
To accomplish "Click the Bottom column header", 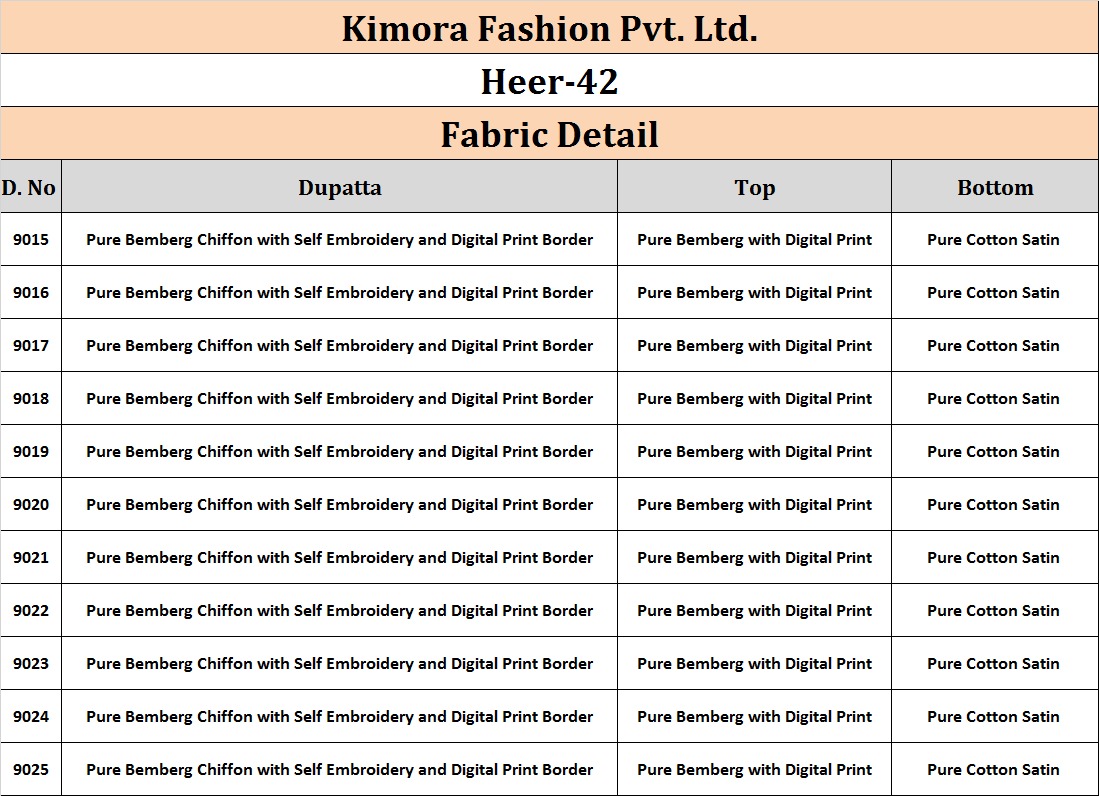I will point(994,187).
